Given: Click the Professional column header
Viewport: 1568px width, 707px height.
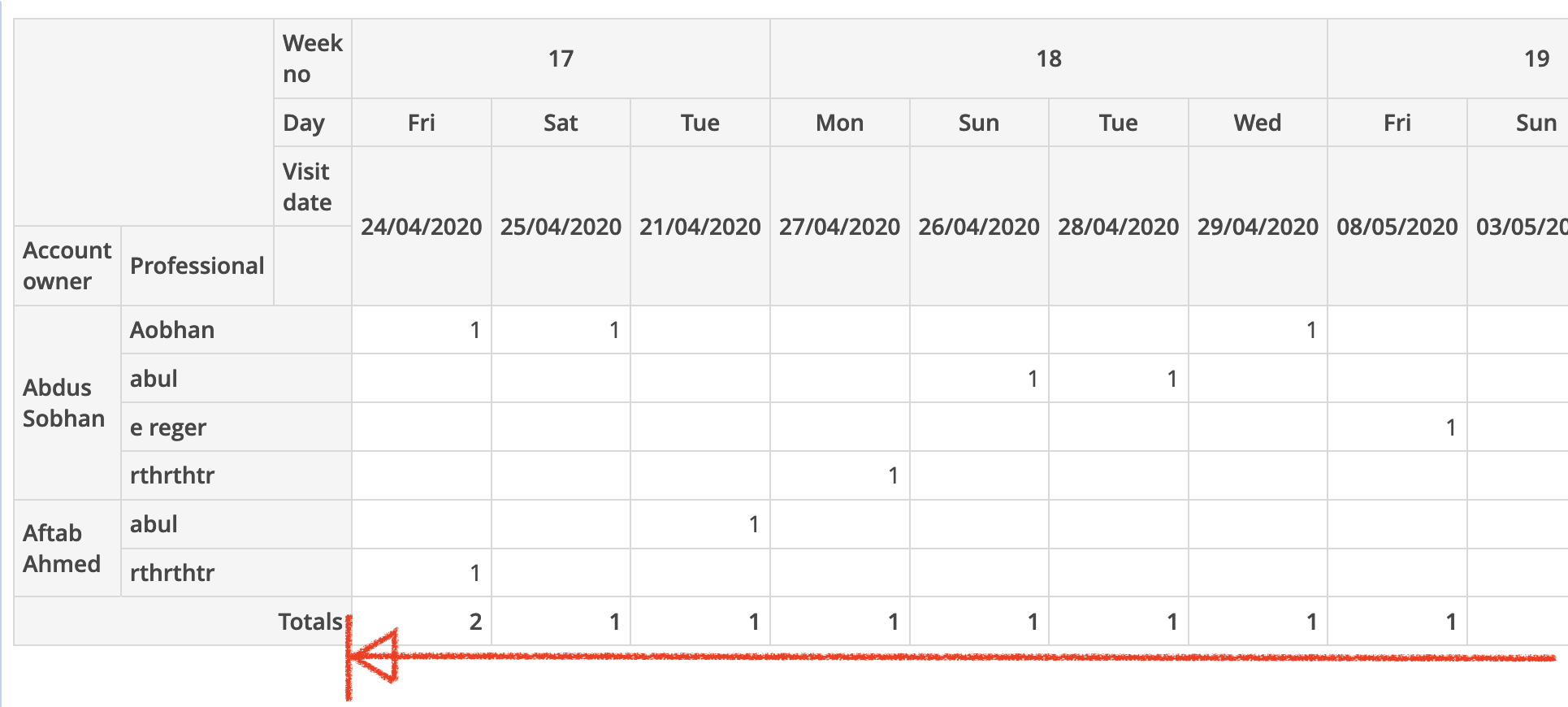Looking at the screenshot, I should (x=197, y=266).
